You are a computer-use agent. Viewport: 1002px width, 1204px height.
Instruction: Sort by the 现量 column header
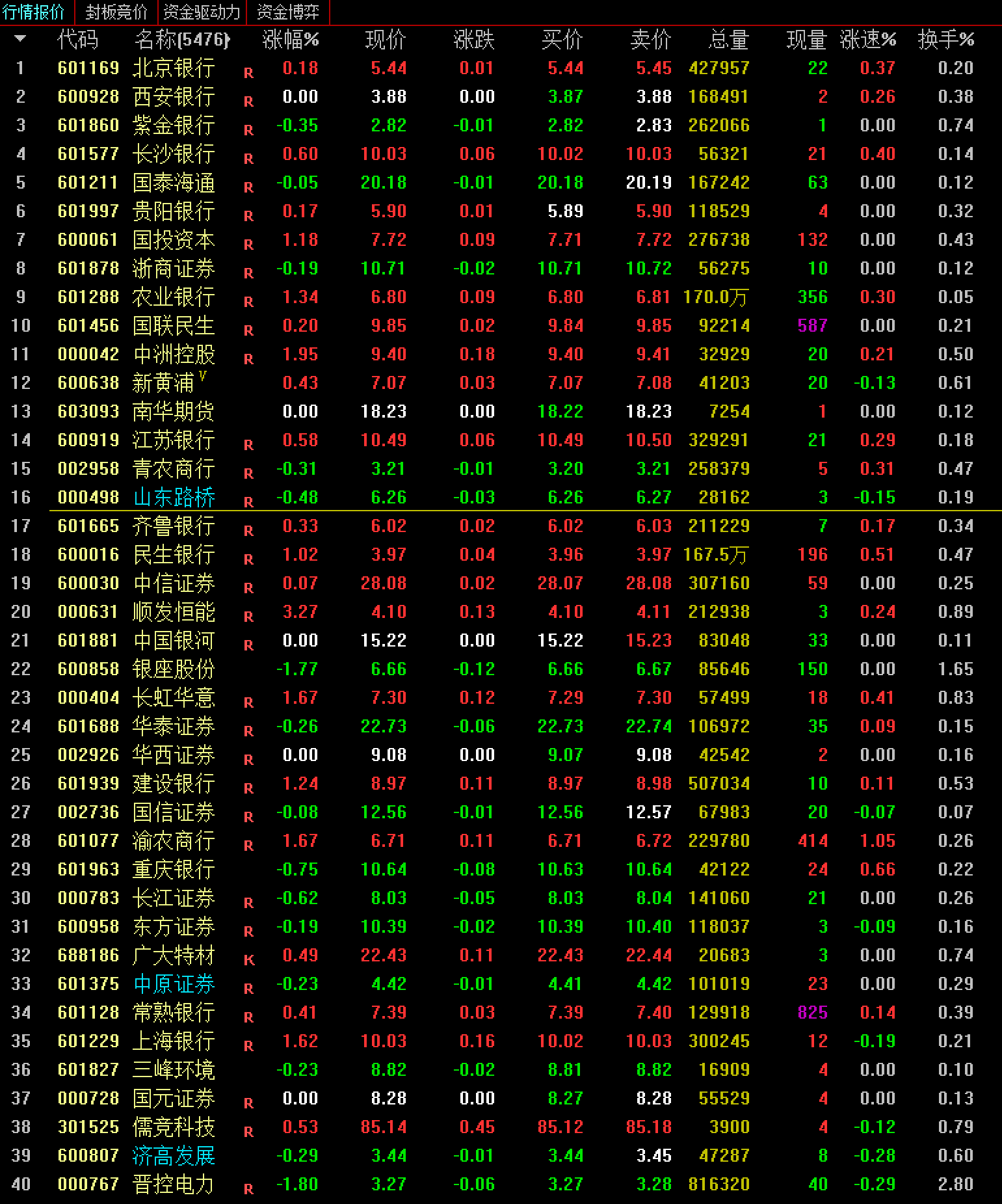(807, 40)
